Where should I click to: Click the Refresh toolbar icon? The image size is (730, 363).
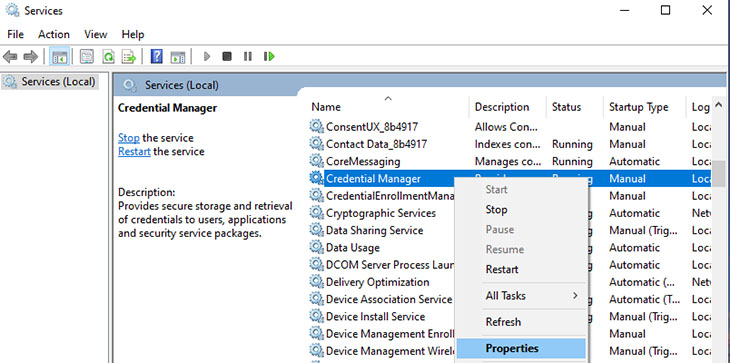pos(108,57)
